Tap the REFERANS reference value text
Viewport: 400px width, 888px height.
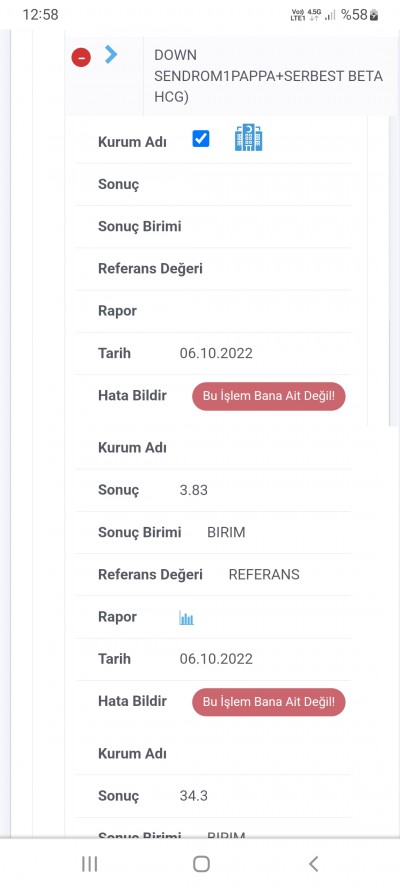(x=264, y=574)
